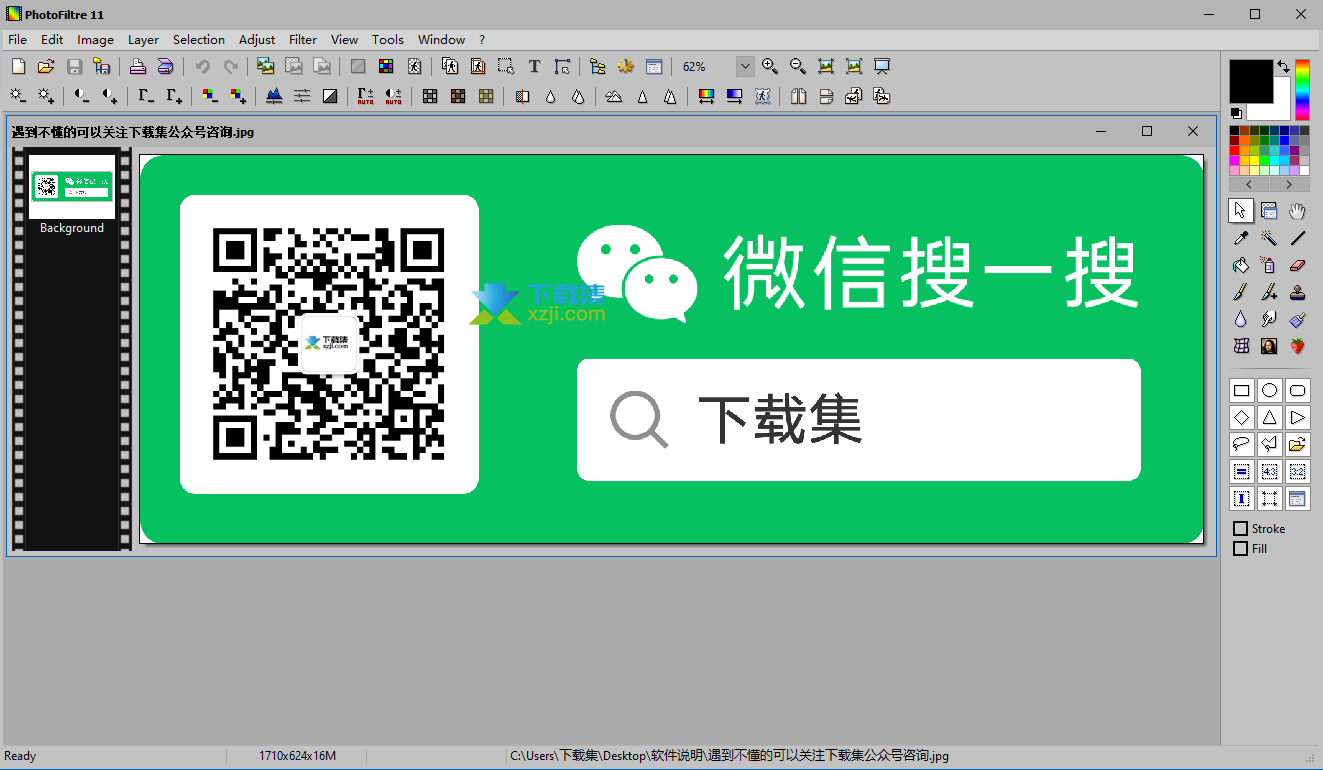Click the 62% zoom value field

click(706, 67)
